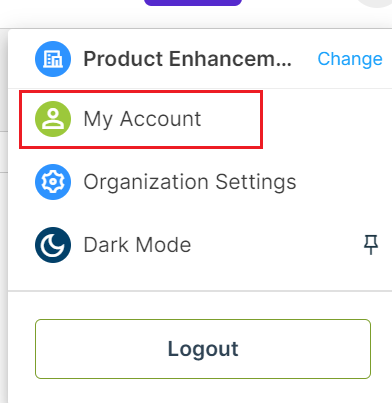Screen dimensions: 392x403
Task: Click the Change link beside the organization name
Action: (x=350, y=59)
